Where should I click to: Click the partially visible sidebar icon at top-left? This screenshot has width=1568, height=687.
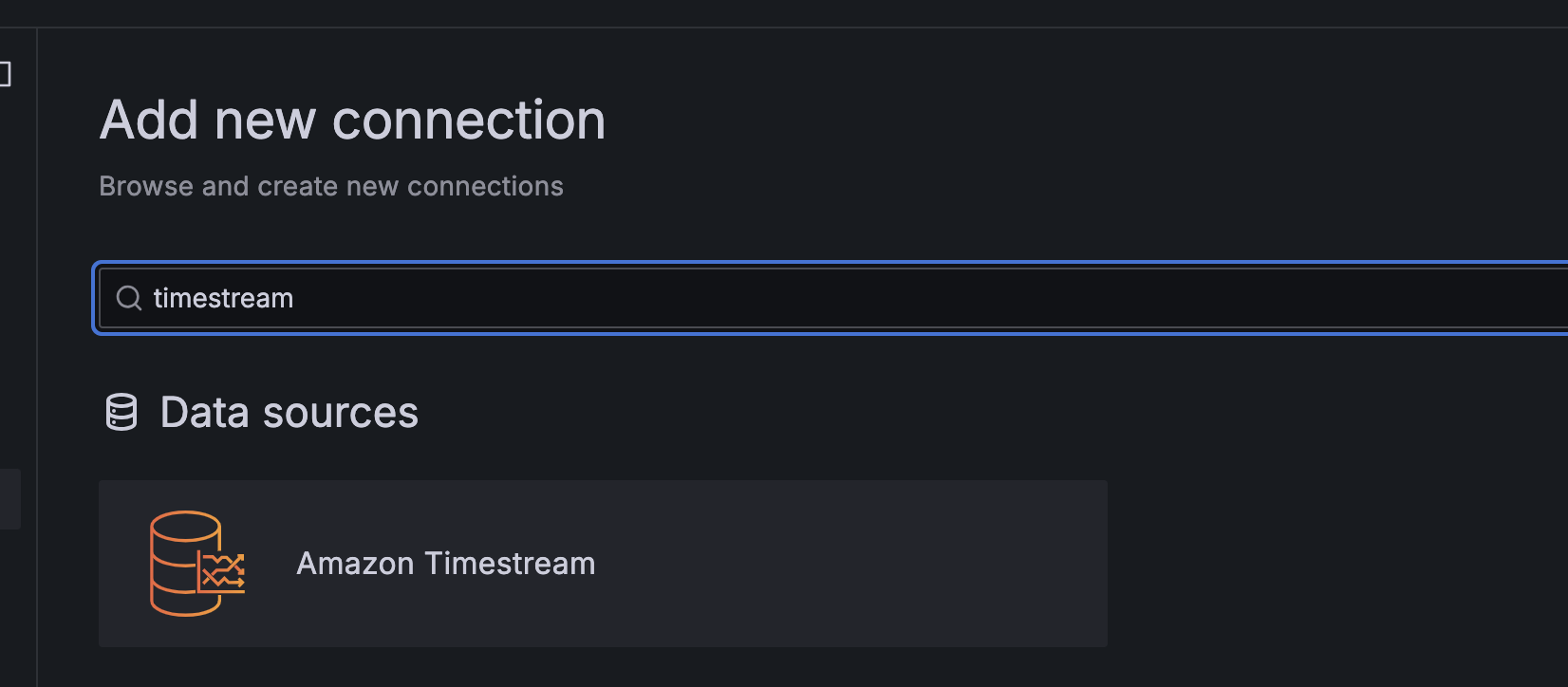coord(5,74)
